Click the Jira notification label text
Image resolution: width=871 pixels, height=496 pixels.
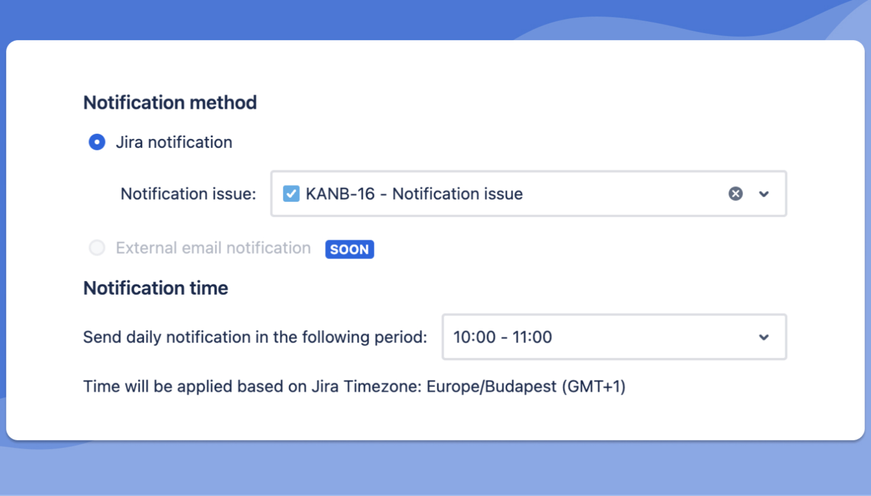[174, 142]
